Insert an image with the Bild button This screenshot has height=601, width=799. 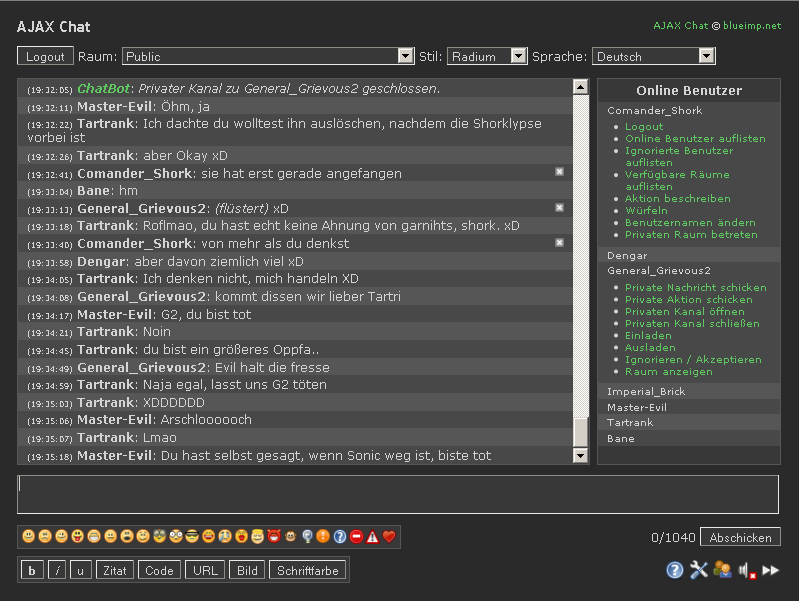tap(247, 570)
